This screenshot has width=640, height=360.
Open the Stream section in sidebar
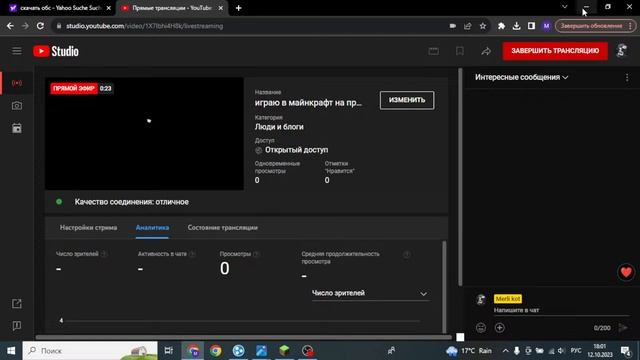tap(17, 83)
